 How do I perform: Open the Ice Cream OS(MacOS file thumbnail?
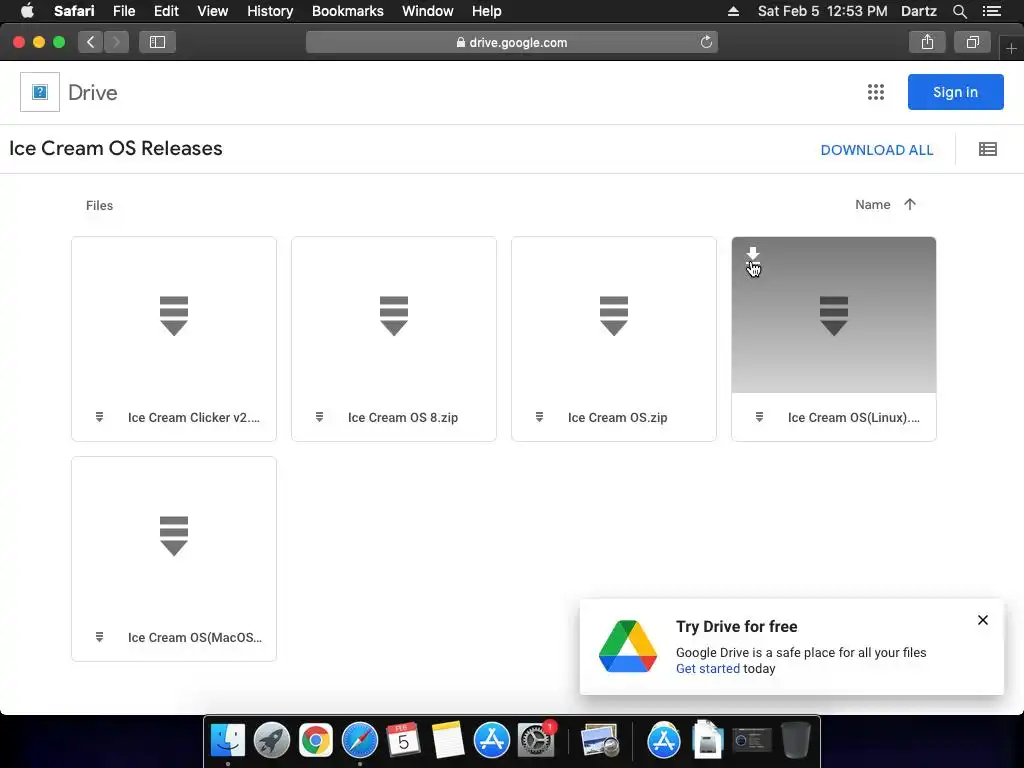[x=174, y=536]
